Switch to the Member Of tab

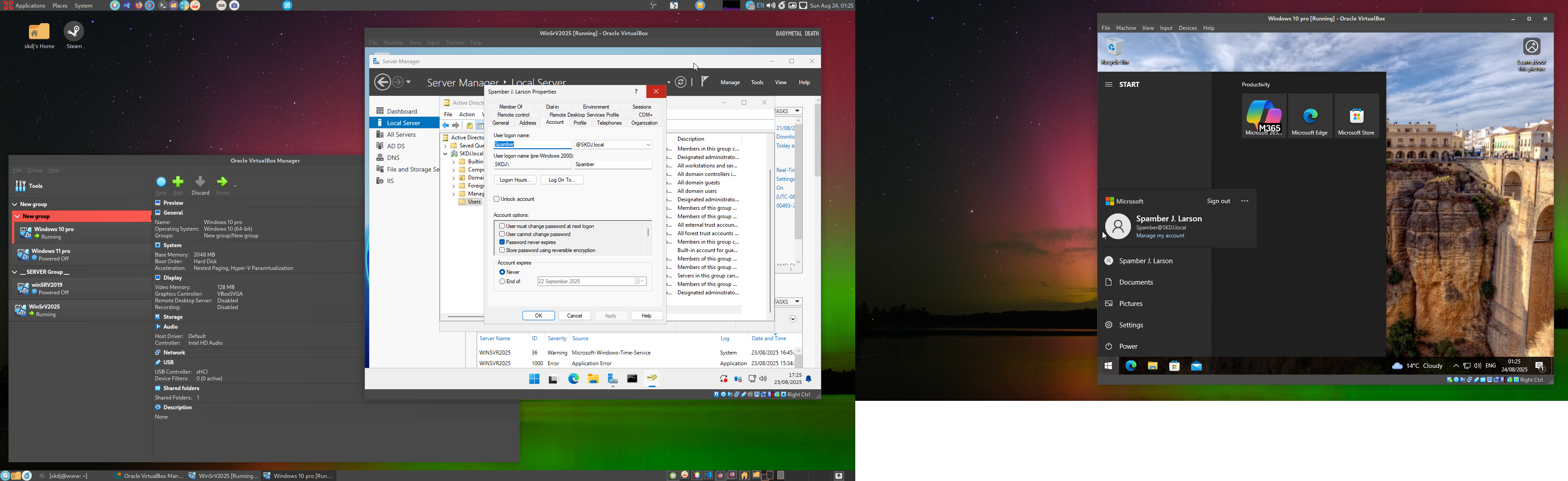[510, 106]
